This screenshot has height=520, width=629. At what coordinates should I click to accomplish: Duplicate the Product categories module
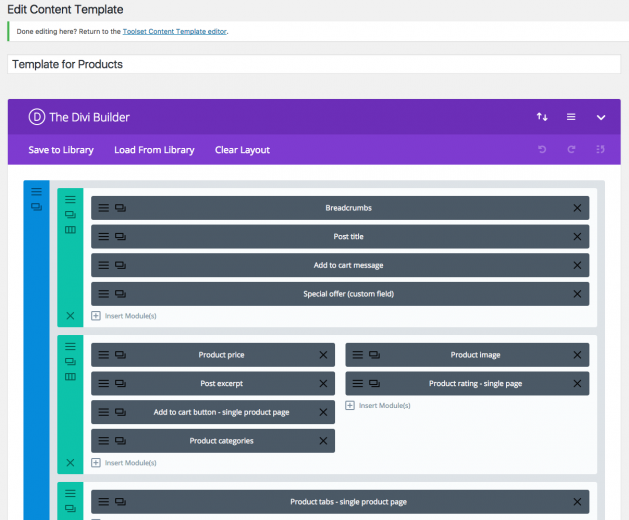[x=120, y=441]
